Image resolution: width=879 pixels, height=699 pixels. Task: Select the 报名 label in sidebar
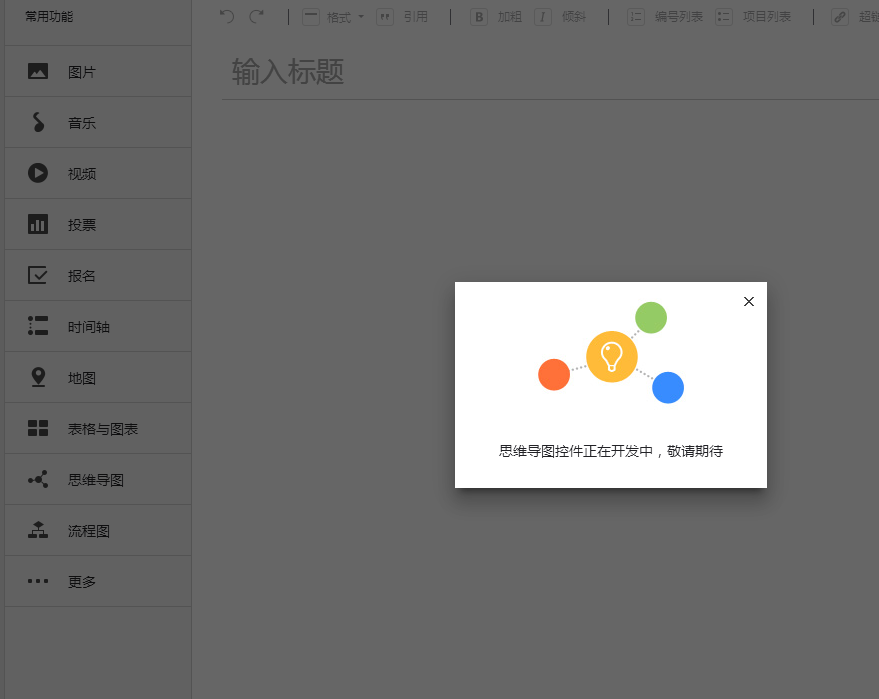coord(82,276)
